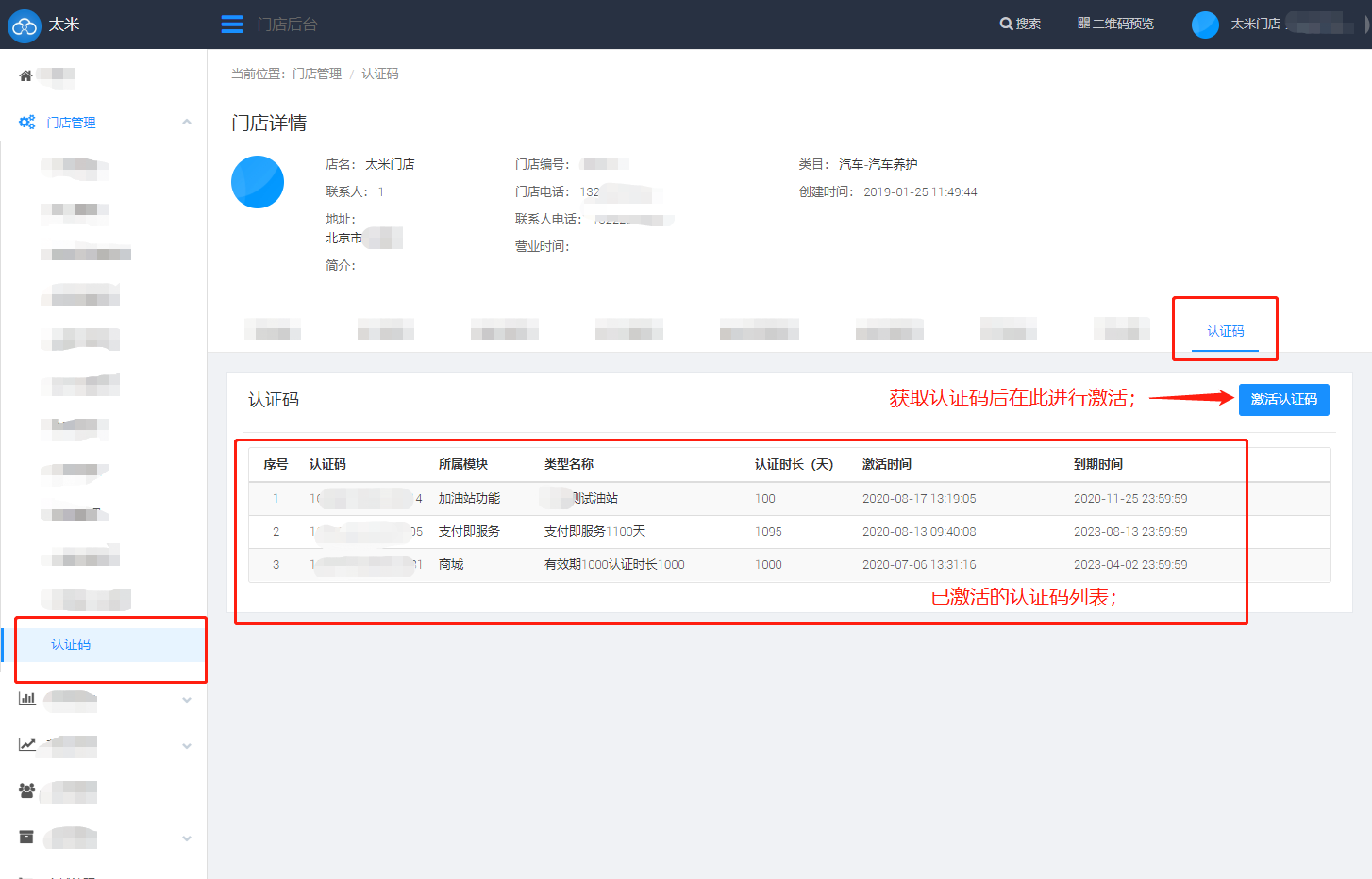Click 有效期1000认证时长1000 type name
The width and height of the screenshot is (1372, 879).
click(614, 564)
